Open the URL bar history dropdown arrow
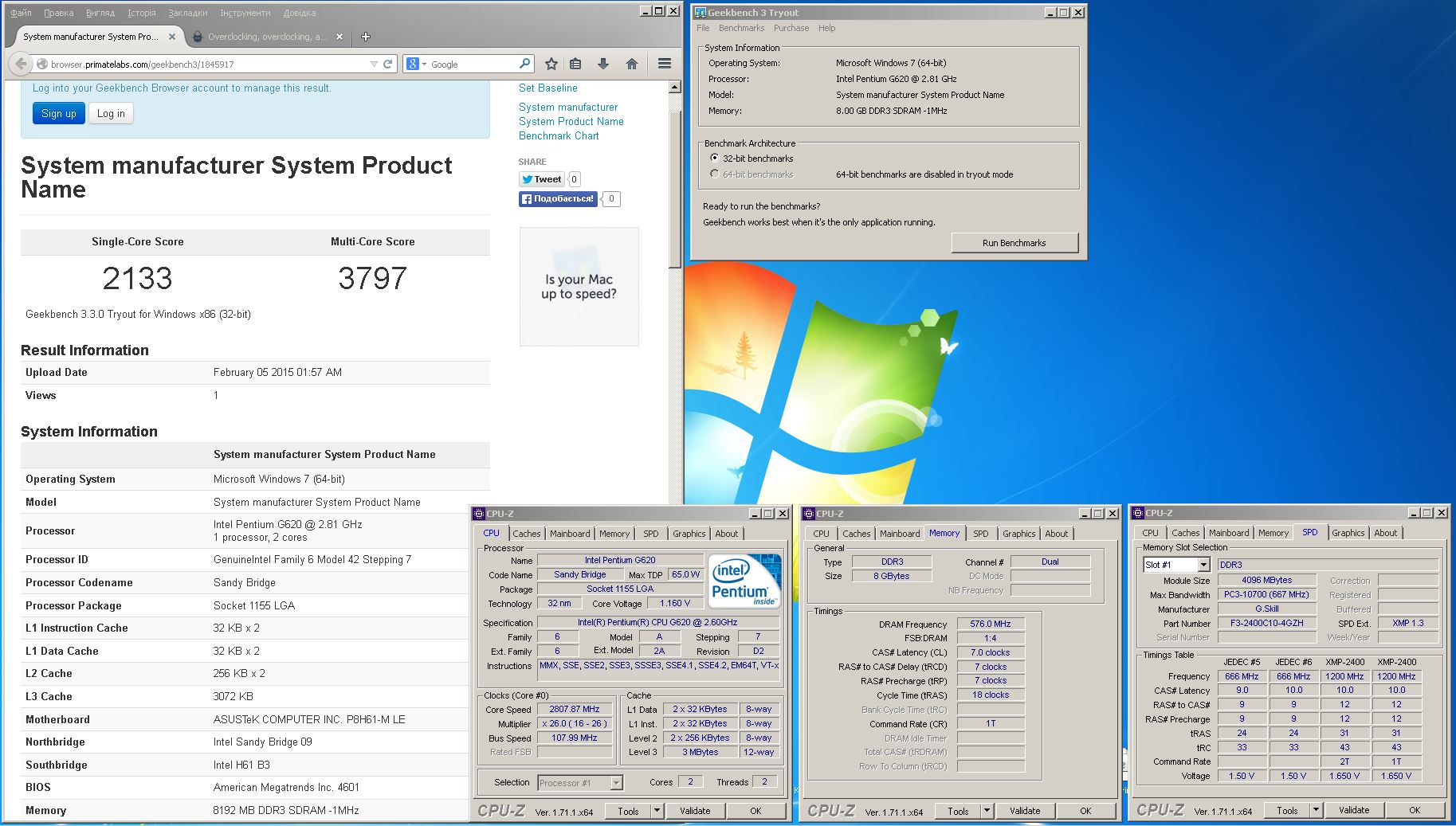 click(x=374, y=64)
